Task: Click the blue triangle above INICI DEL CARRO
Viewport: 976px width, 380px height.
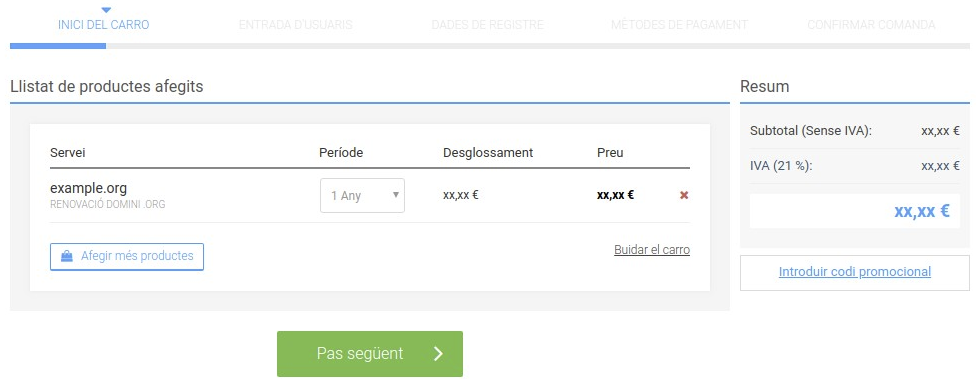Action: point(106,10)
